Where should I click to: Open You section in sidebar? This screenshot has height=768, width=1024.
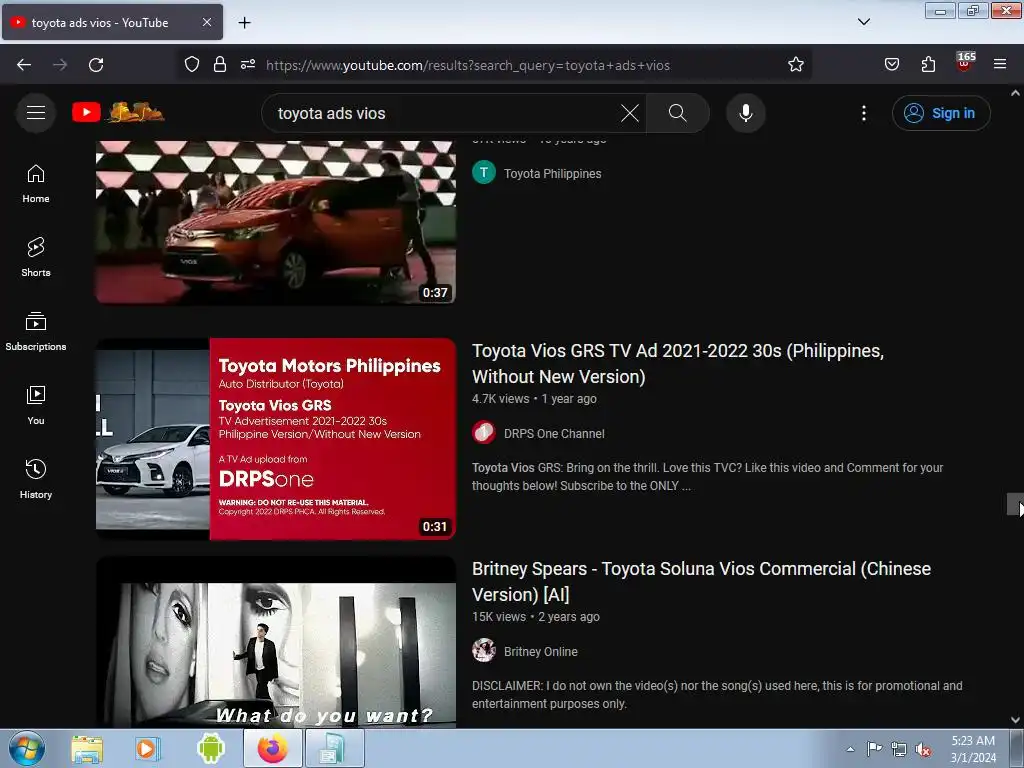tap(36, 406)
